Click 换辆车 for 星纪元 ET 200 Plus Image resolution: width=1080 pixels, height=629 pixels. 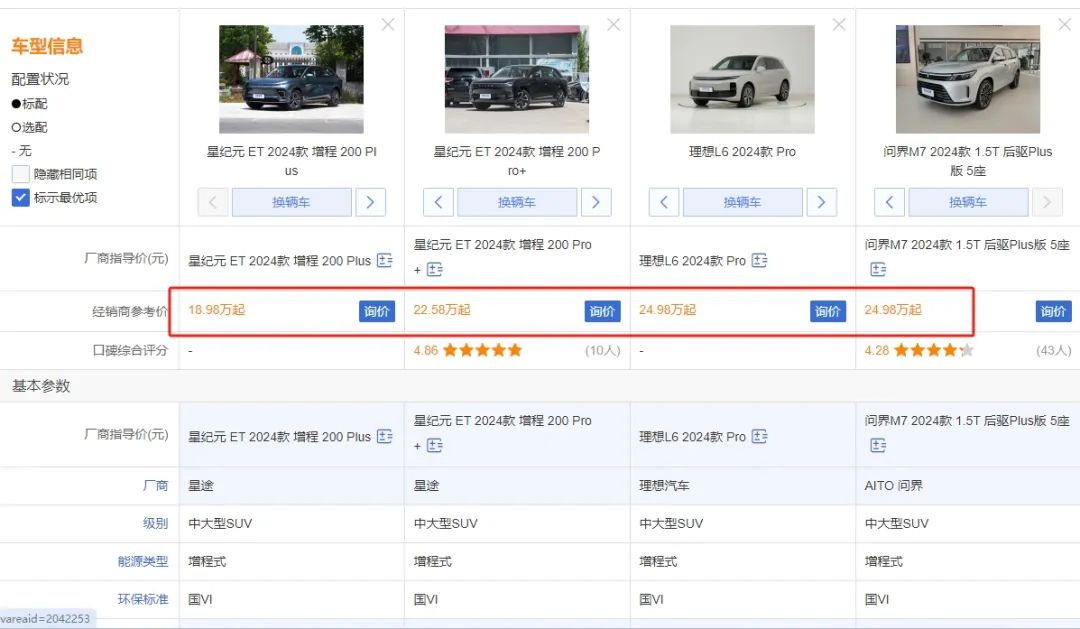click(291, 202)
